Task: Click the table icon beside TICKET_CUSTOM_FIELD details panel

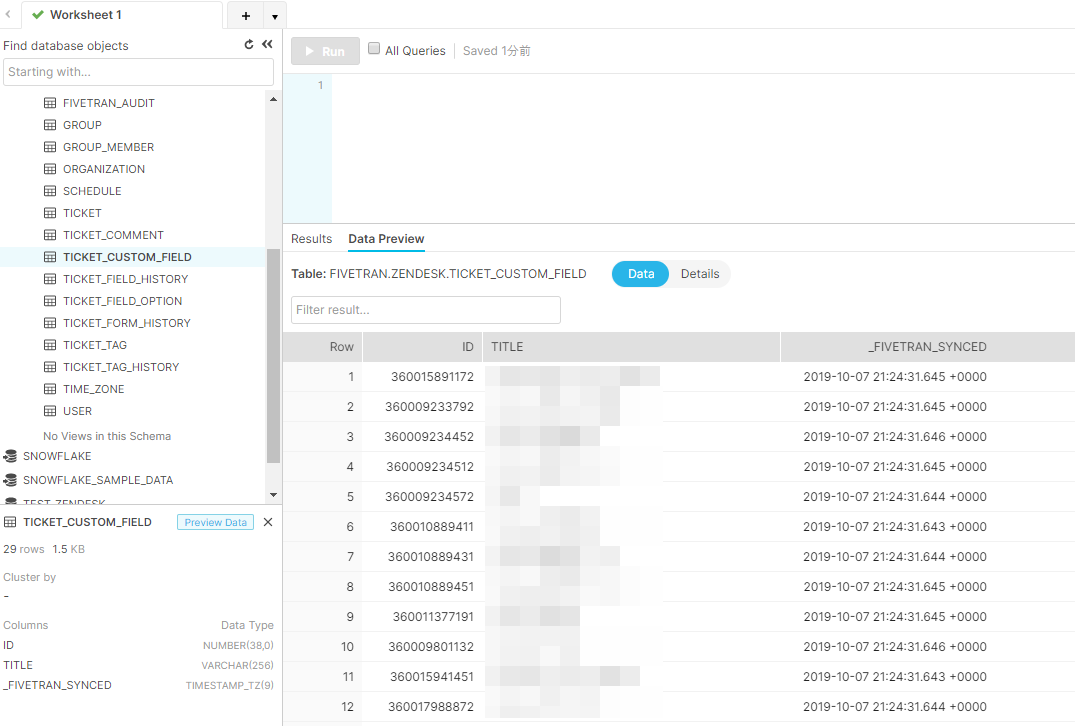Action: coord(9,521)
